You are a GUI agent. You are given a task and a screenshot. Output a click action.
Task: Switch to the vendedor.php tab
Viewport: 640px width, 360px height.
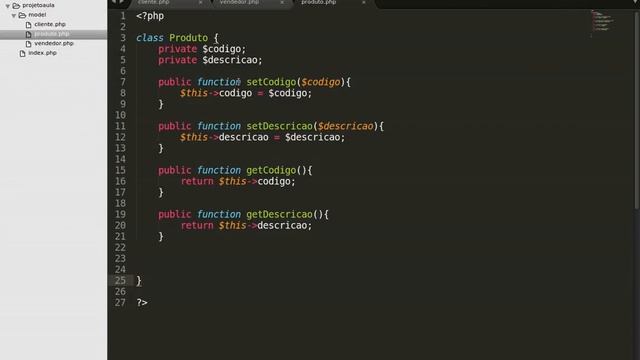point(239,2)
